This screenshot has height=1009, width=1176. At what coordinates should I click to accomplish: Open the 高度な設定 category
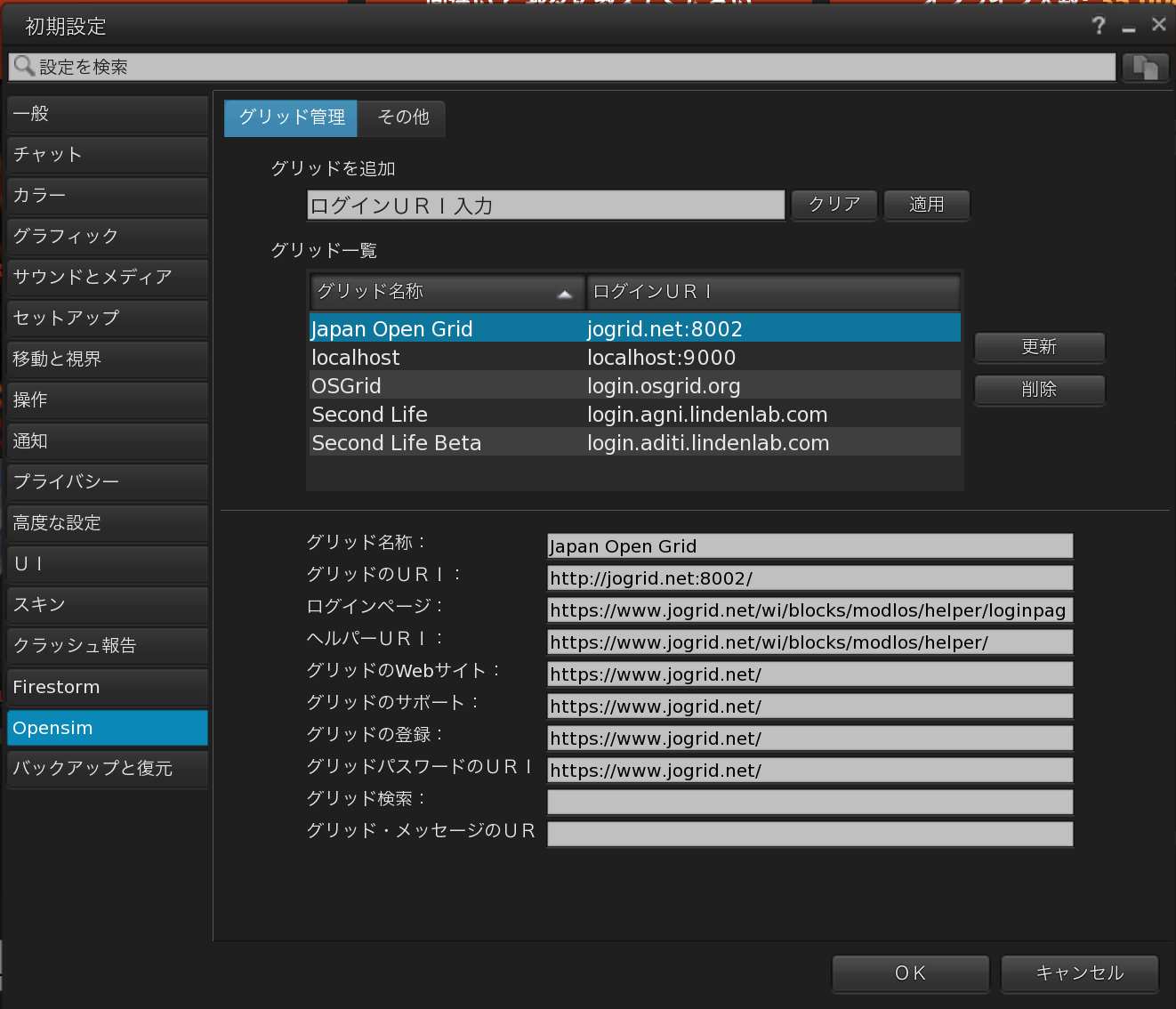pos(108,523)
